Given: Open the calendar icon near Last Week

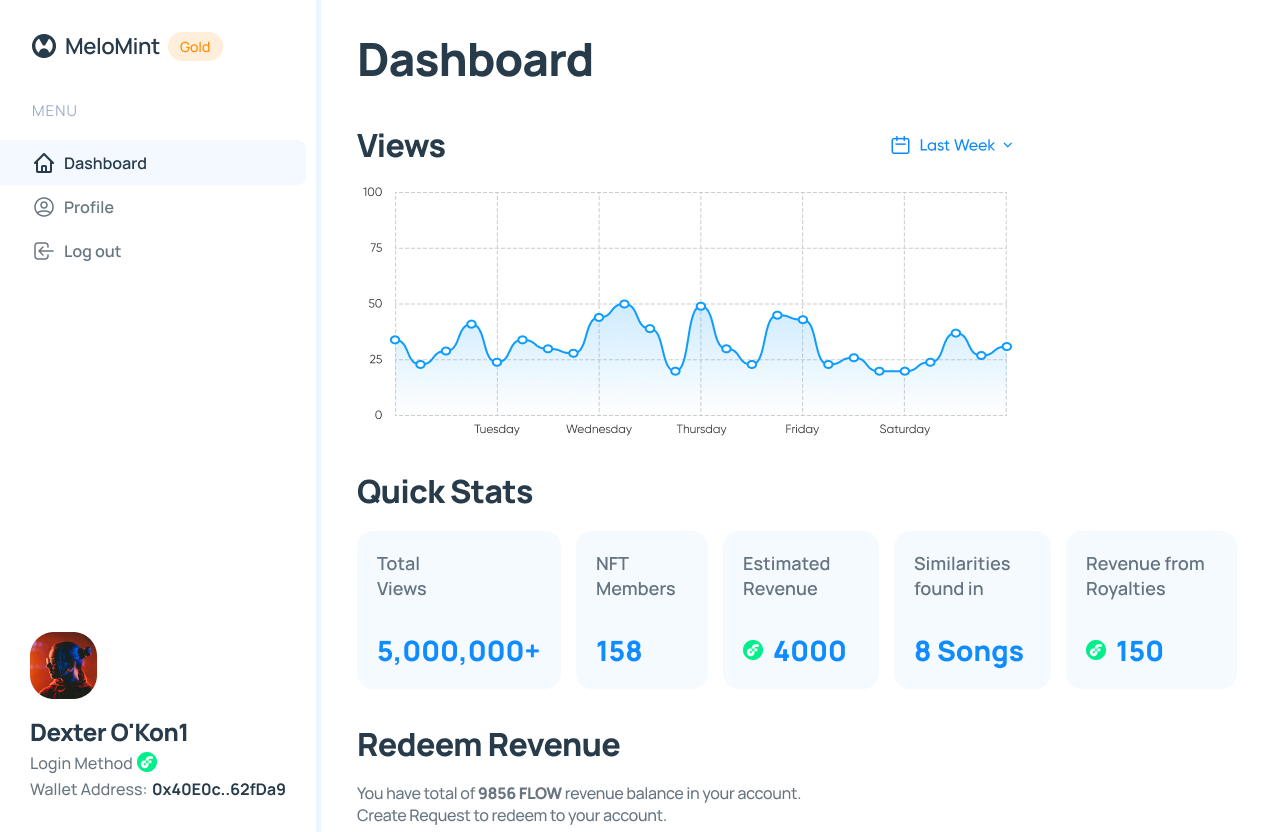Looking at the screenshot, I should tap(900, 144).
